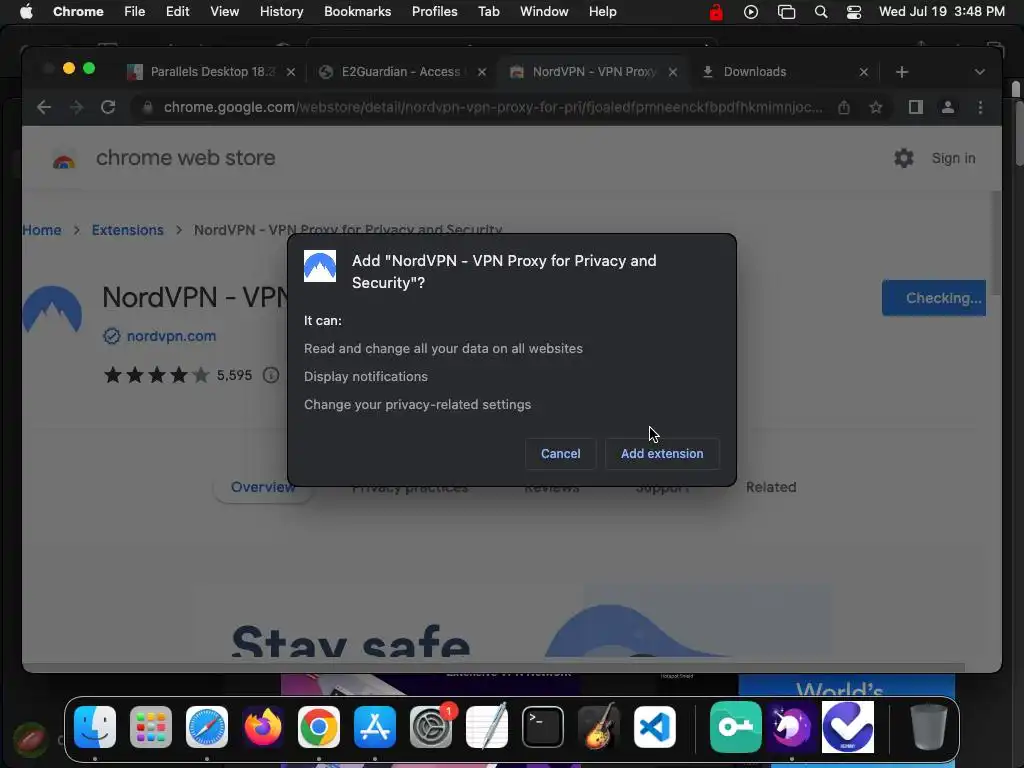The height and width of the screenshot is (768, 1024).
Task: Open Spotlight search in menu bar
Action: [x=821, y=12]
